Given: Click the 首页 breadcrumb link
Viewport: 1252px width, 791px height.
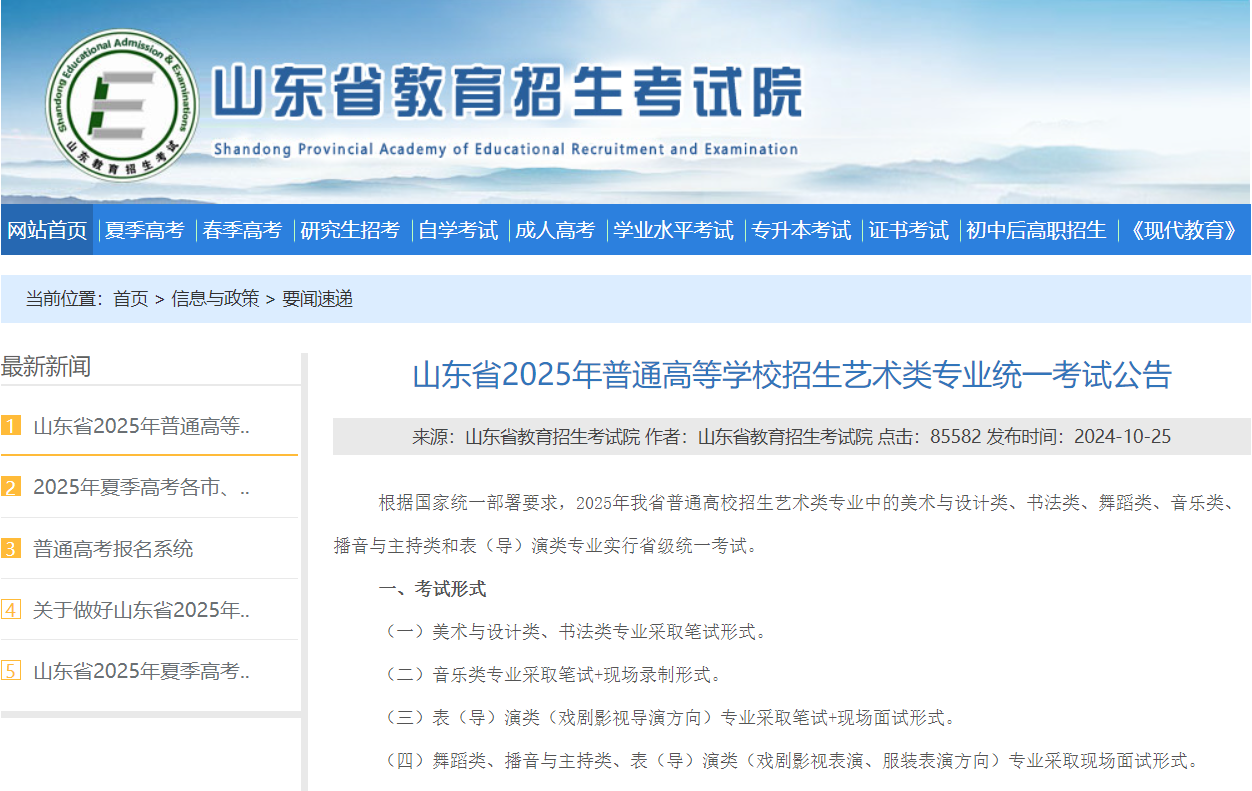Looking at the screenshot, I should coord(130,298).
